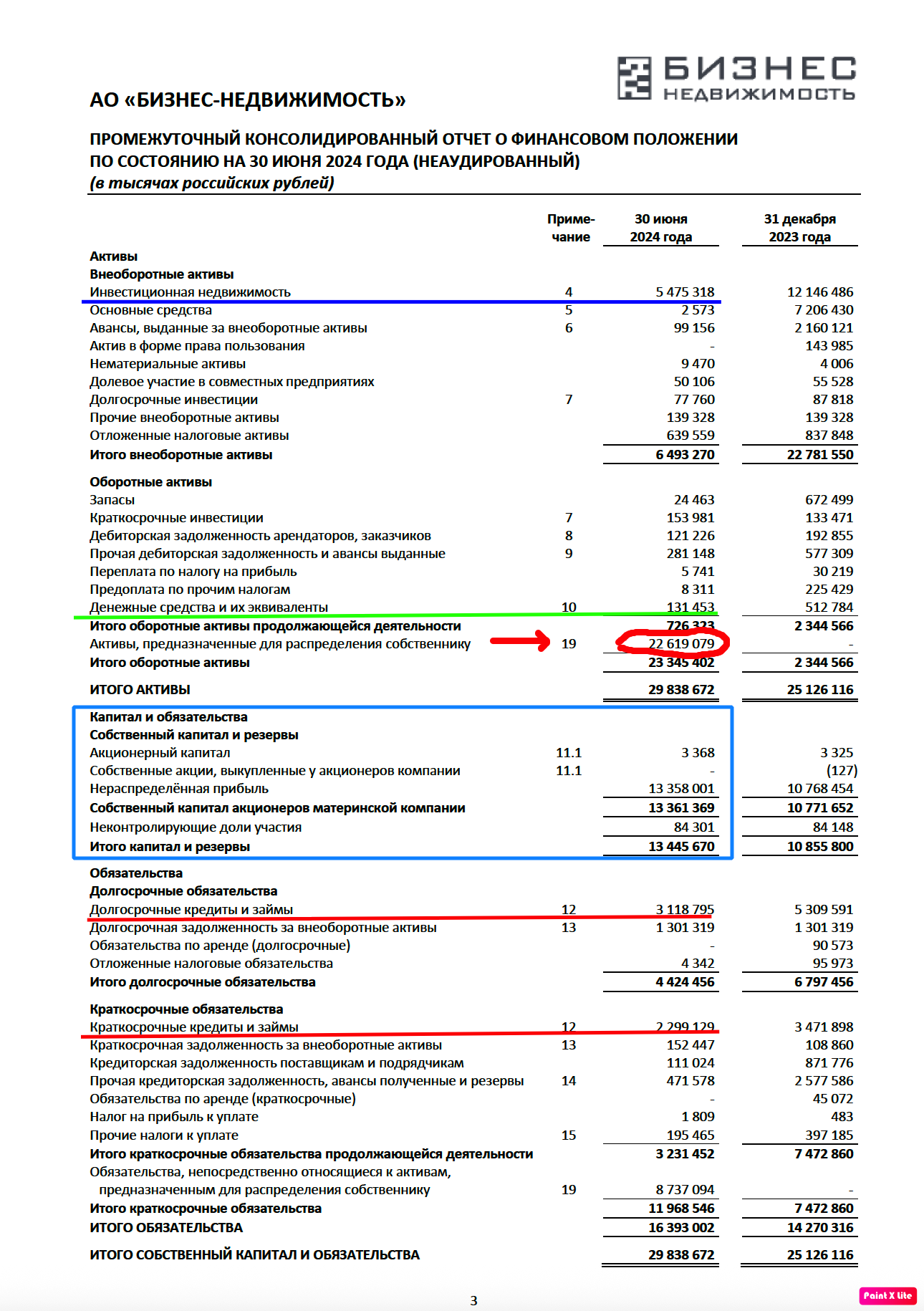924x1311 pixels.
Task: Click page number 3 at the bottom
Action: pyautogui.click(x=473, y=1300)
